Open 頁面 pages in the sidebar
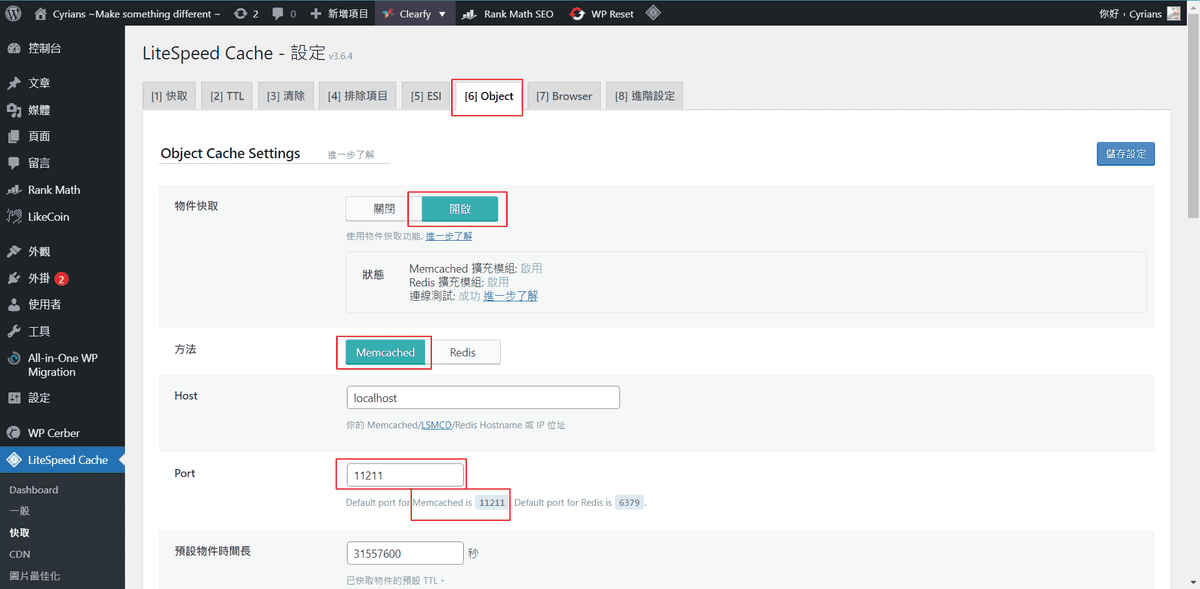 click(62, 136)
